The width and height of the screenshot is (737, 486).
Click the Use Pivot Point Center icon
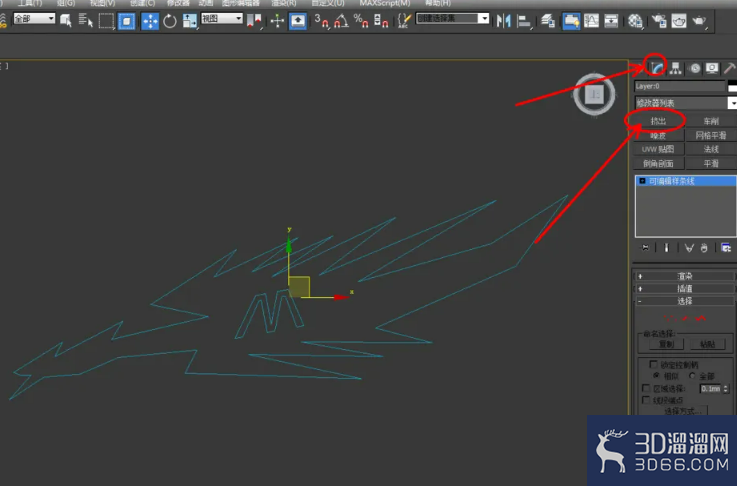254,21
